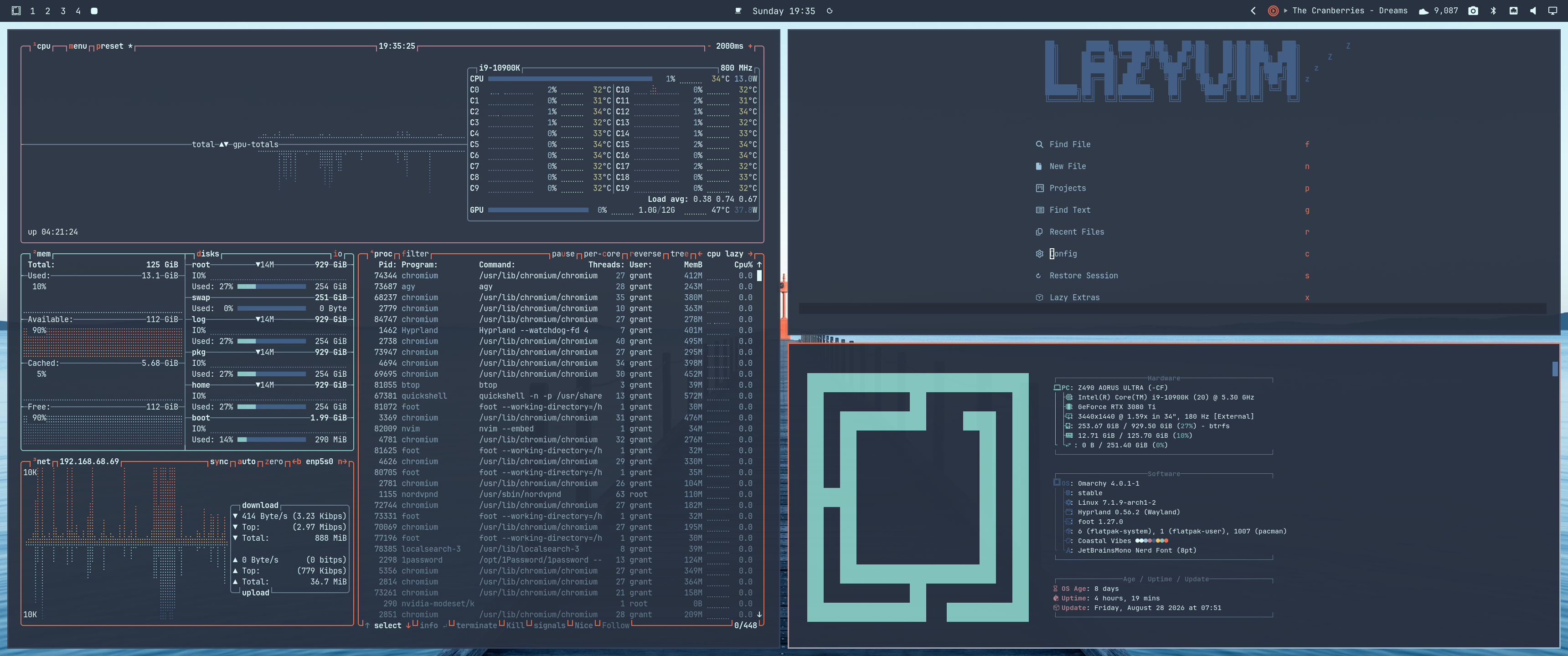
Task: Click the Projects icon in LazyVim dashboard
Action: tap(1039, 188)
